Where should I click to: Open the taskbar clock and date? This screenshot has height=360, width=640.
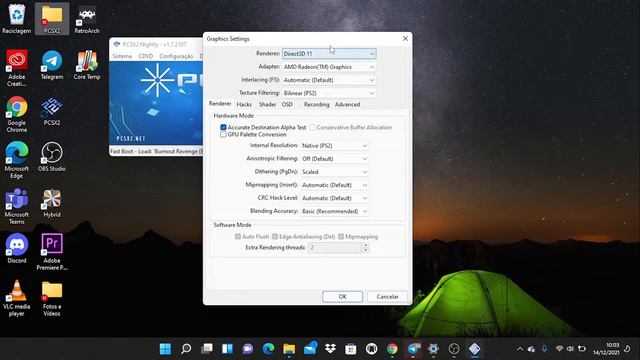point(607,349)
